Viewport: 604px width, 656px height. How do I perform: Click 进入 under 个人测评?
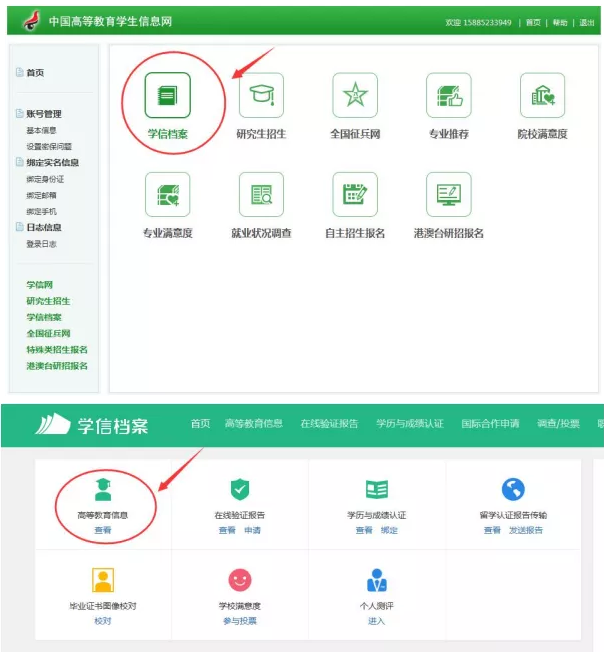[x=376, y=621]
